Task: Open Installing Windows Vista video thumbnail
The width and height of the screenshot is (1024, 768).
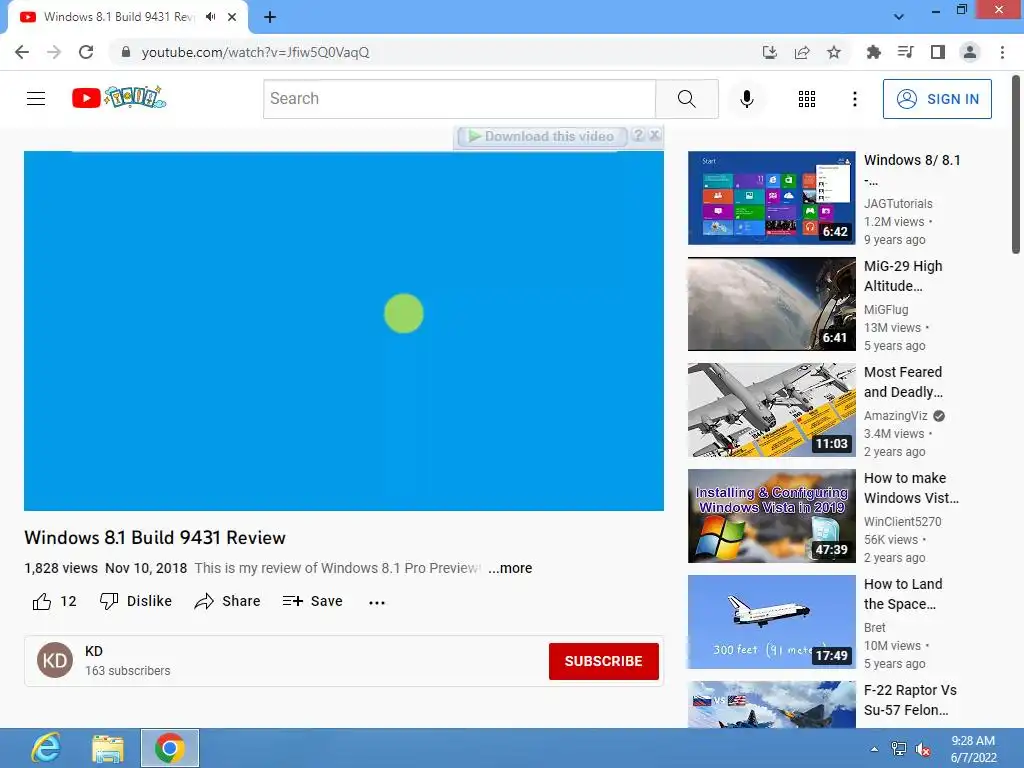Action: (x=771, y=516)
